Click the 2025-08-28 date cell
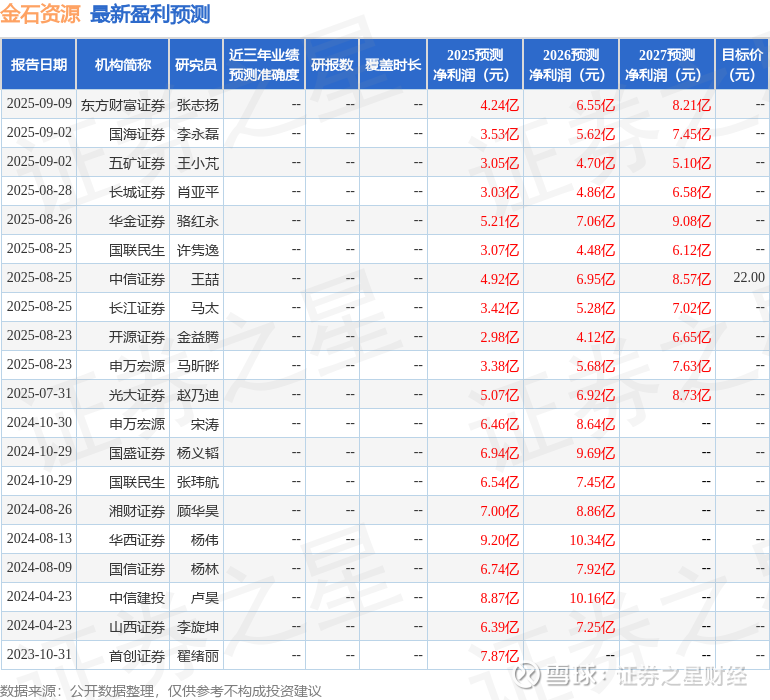 39,191
